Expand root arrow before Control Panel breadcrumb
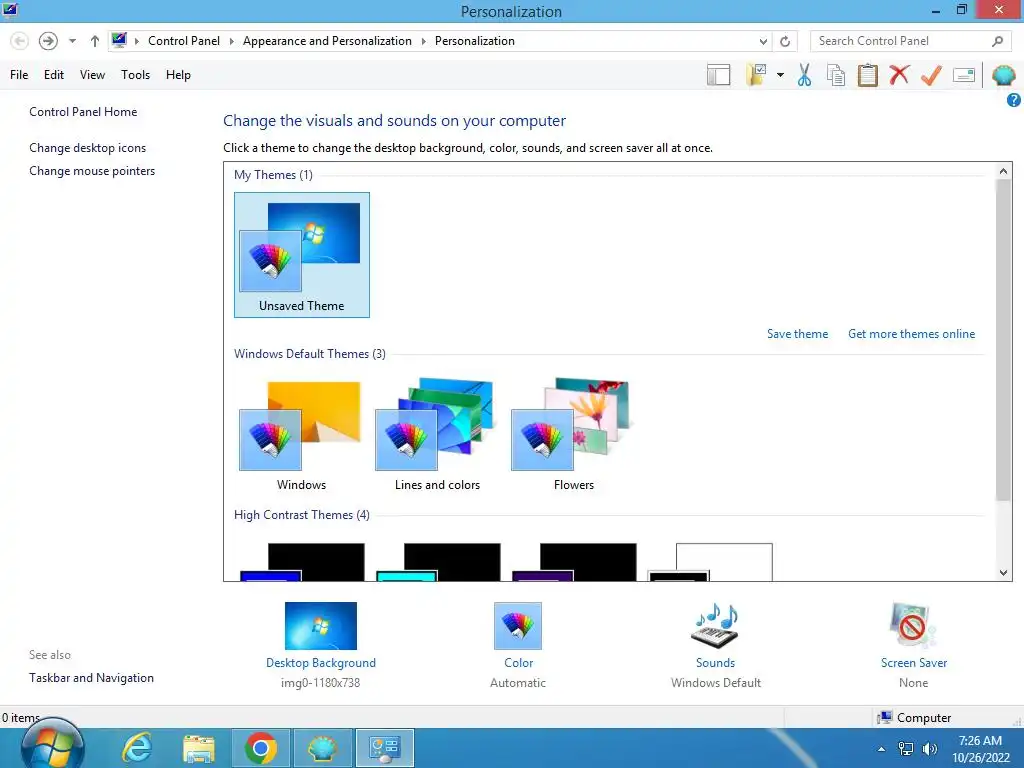The image size is (1024, 768). tap(136, 41)
